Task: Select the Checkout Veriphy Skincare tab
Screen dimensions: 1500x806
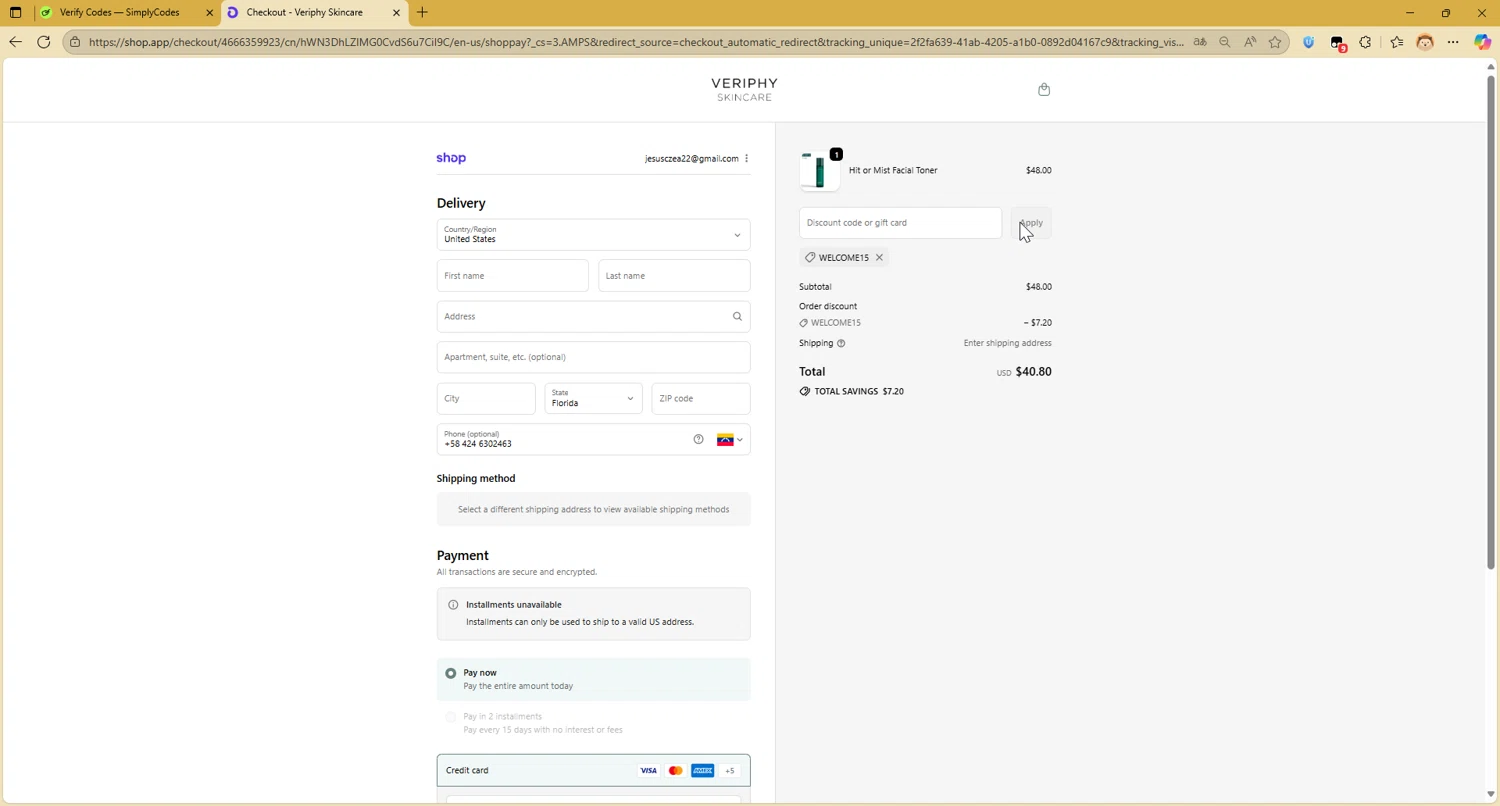Action: pos(305,13)
